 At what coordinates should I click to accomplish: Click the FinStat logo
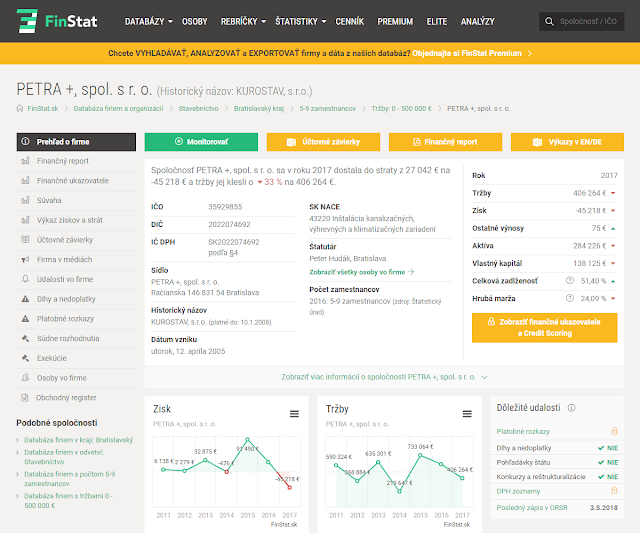coord(57,21)
